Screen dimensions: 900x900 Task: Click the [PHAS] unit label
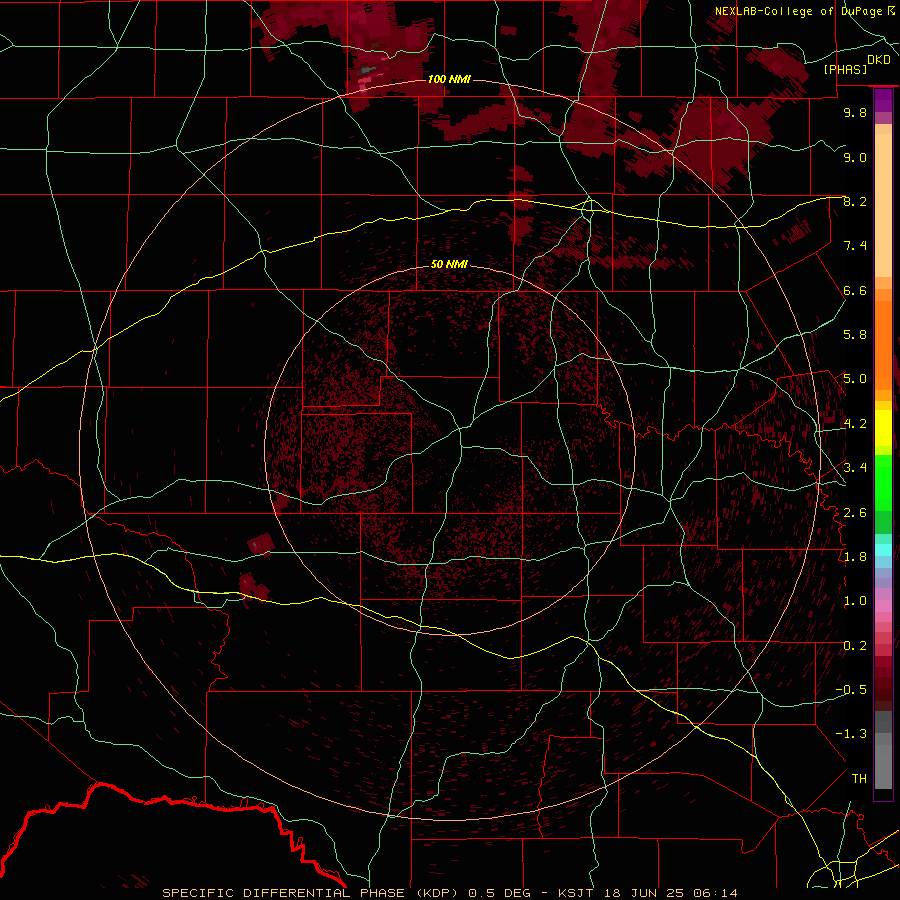click(x=845, y=69)
